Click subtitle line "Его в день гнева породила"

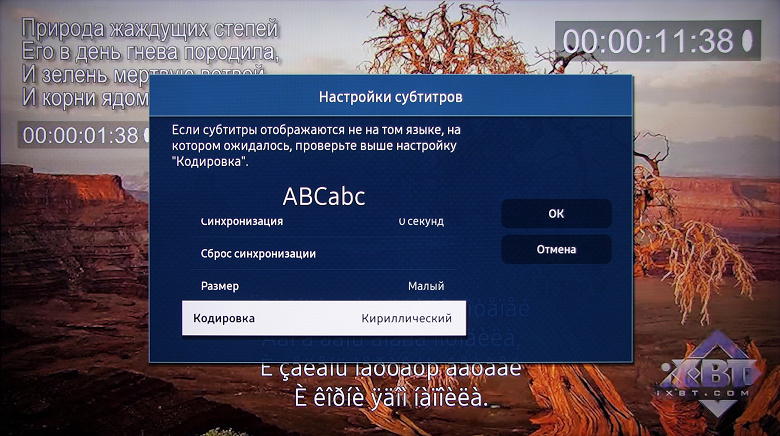coord(151,52)
